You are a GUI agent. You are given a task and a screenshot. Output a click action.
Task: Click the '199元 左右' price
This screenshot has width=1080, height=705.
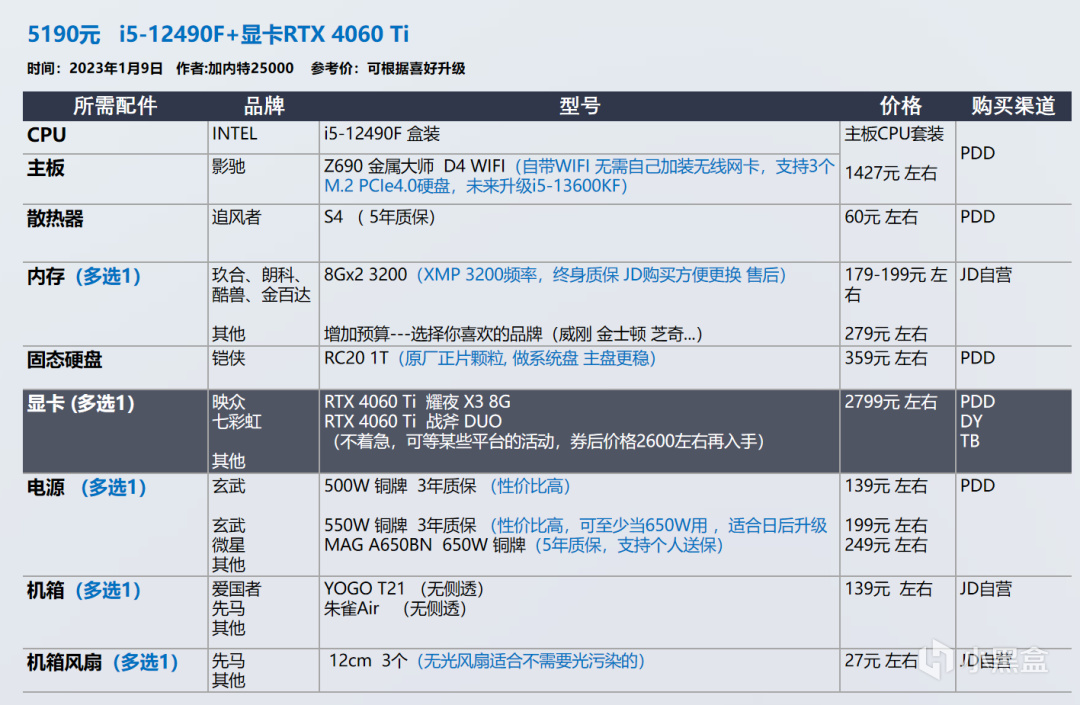click(x=886, y=525)
